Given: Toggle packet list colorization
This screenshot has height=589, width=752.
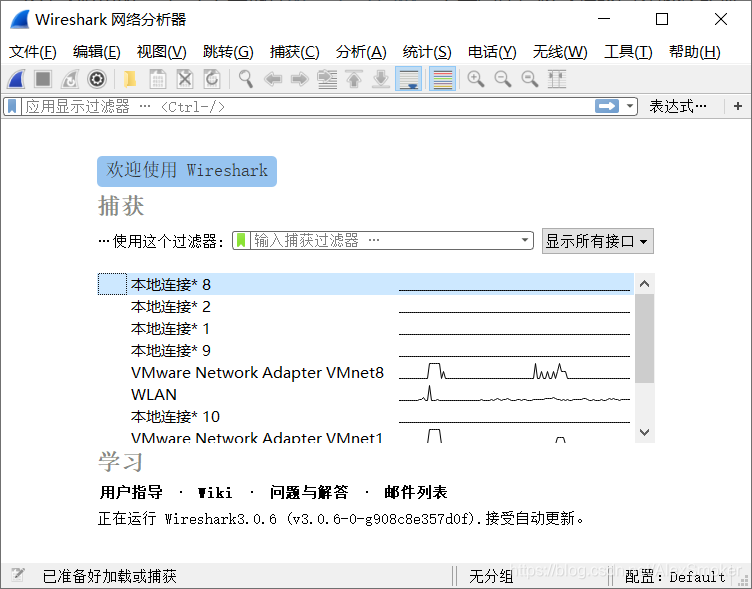Looking at the screenshot, I should point(442,79).
